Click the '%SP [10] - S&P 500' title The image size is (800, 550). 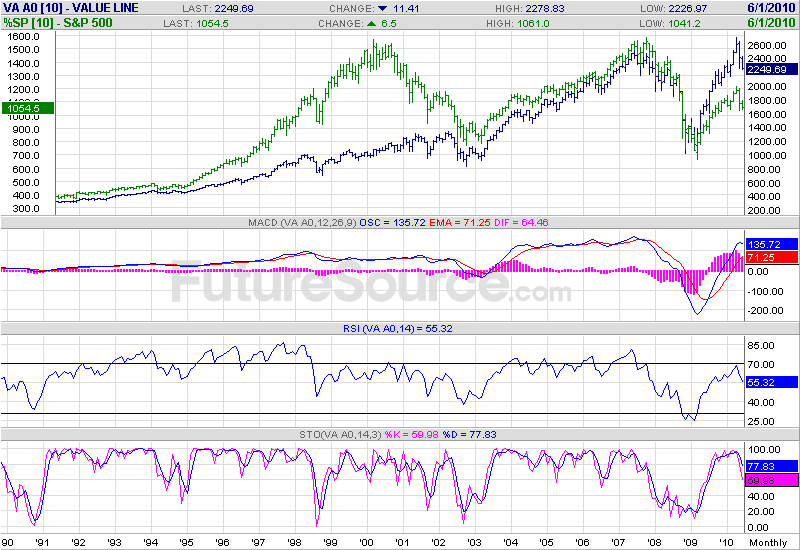pos(58,23)
